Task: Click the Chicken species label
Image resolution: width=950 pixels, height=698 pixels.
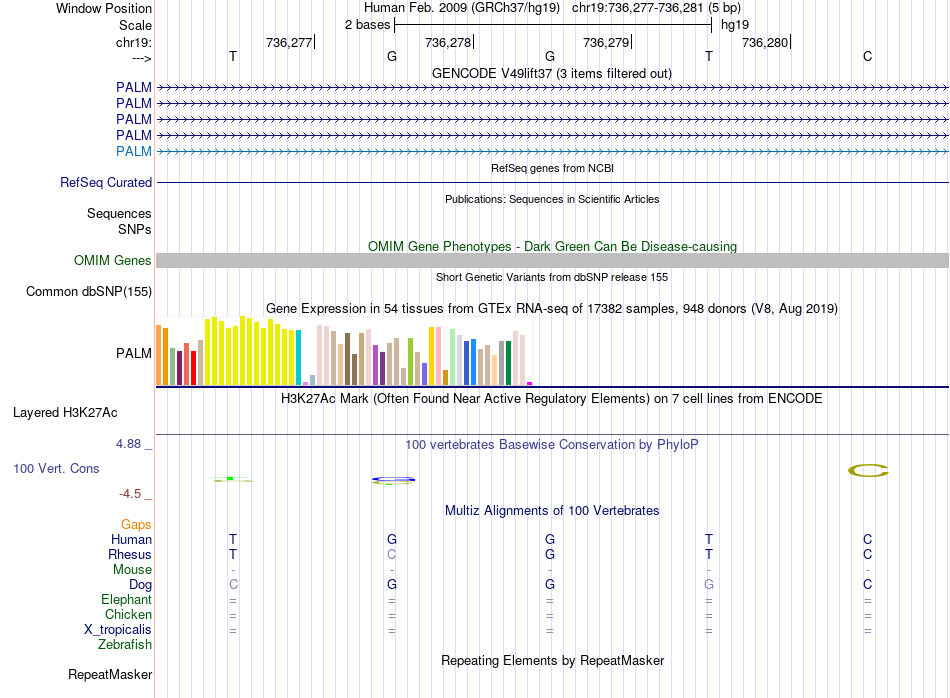Action: [x=128, y=614]
